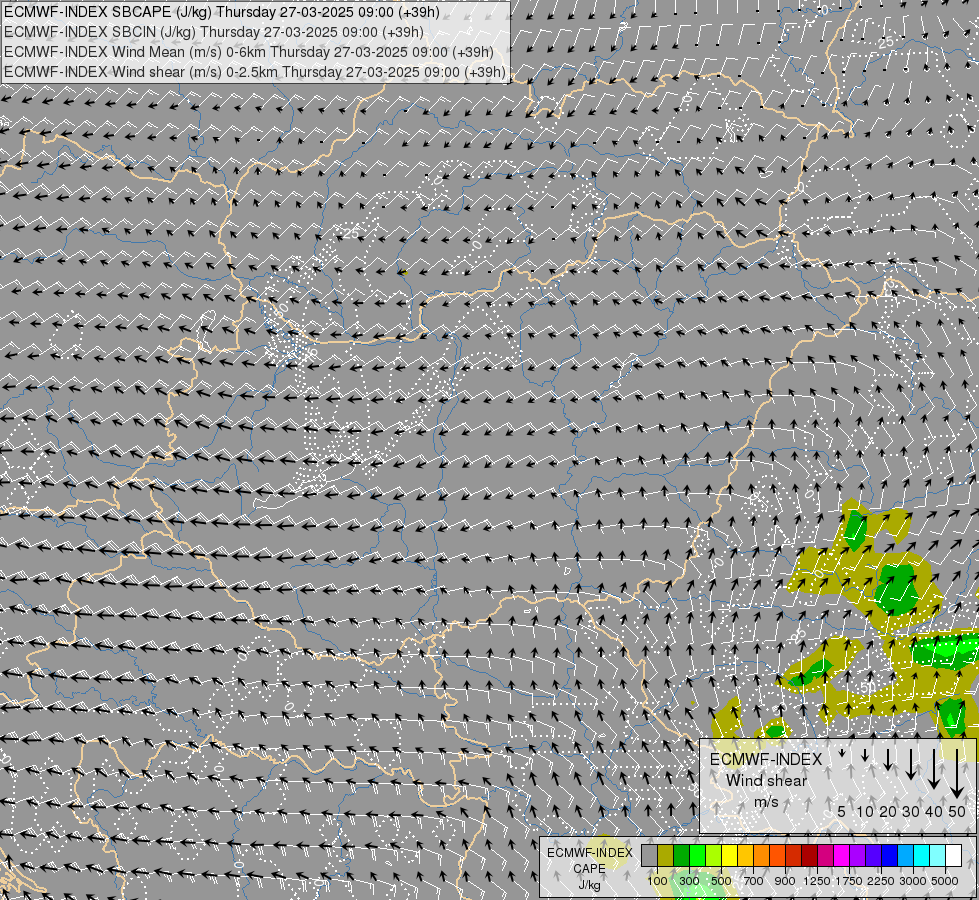Click the '900' CAPE scale label

(x=785, y=881)
